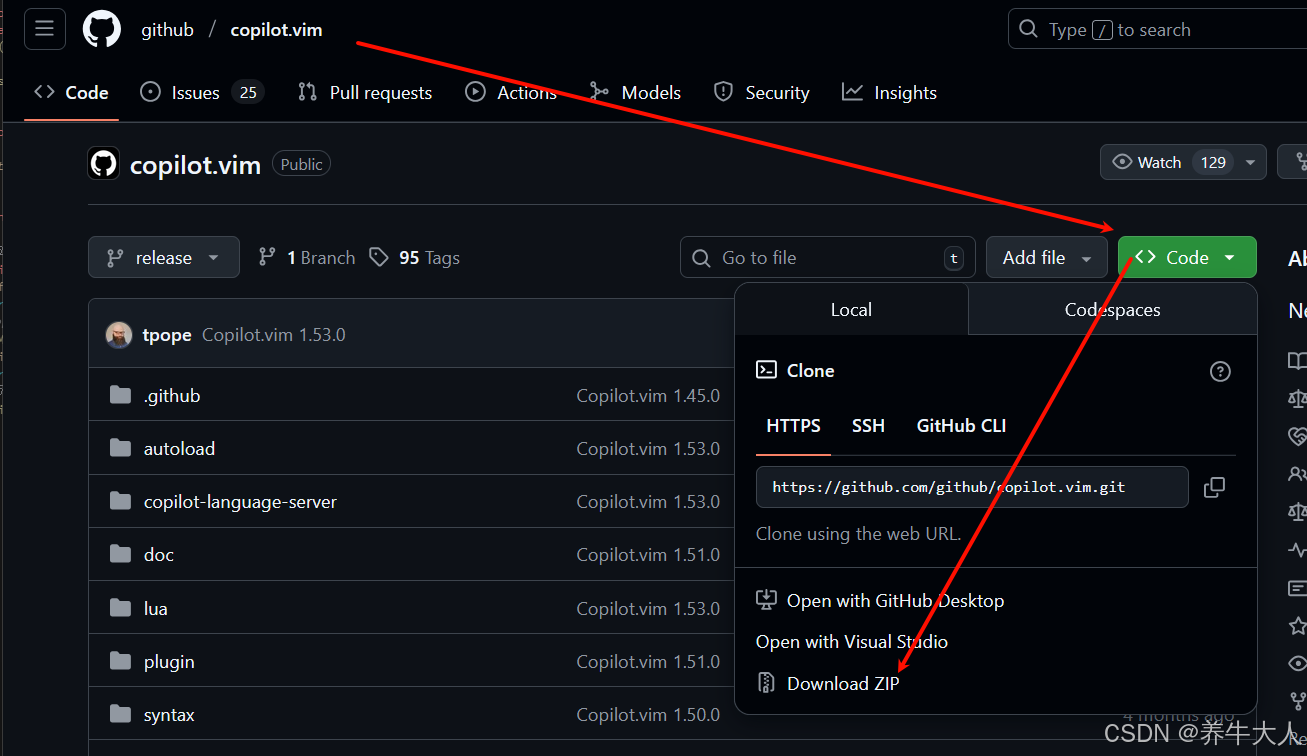Open the copilot.vim breadcrumb link

(x=276, y=29)
